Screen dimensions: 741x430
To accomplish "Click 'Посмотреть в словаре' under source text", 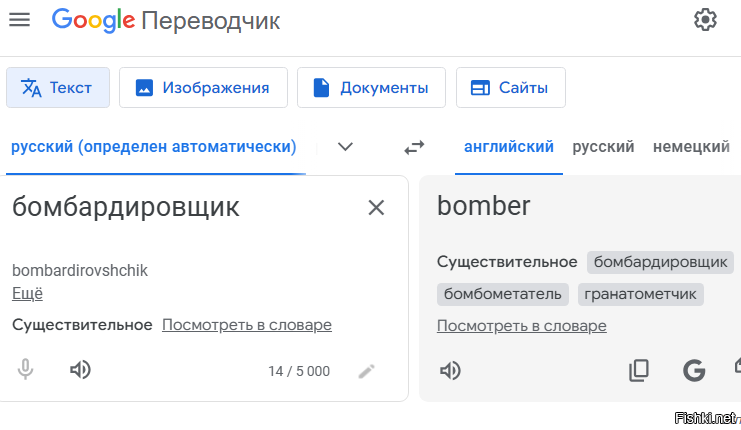I will point(247,325).
